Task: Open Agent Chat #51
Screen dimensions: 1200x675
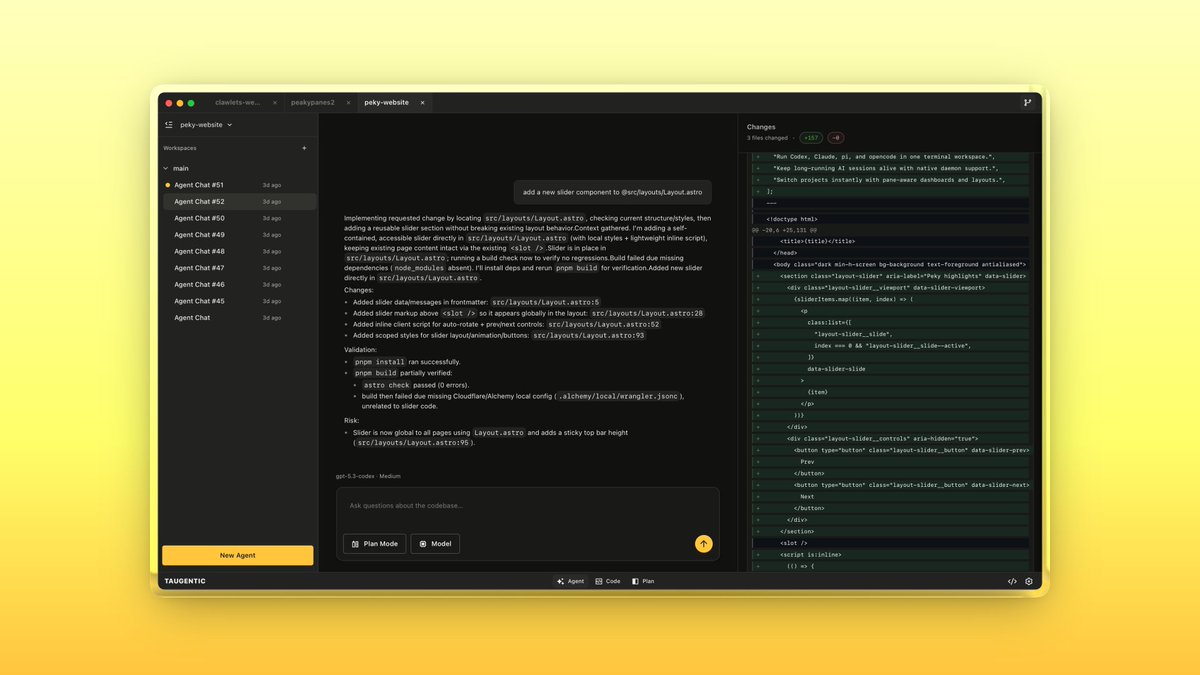Action: click(239, 185)
